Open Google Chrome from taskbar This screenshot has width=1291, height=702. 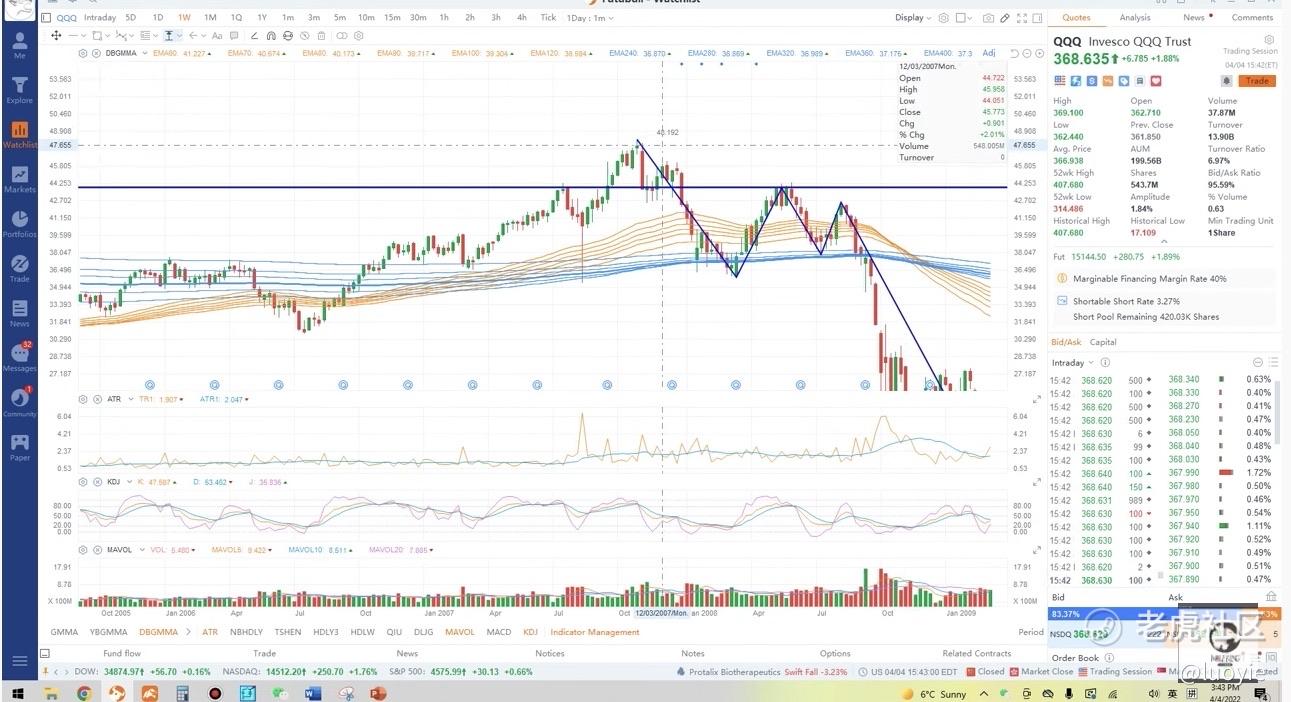click(x=84, y=693)
